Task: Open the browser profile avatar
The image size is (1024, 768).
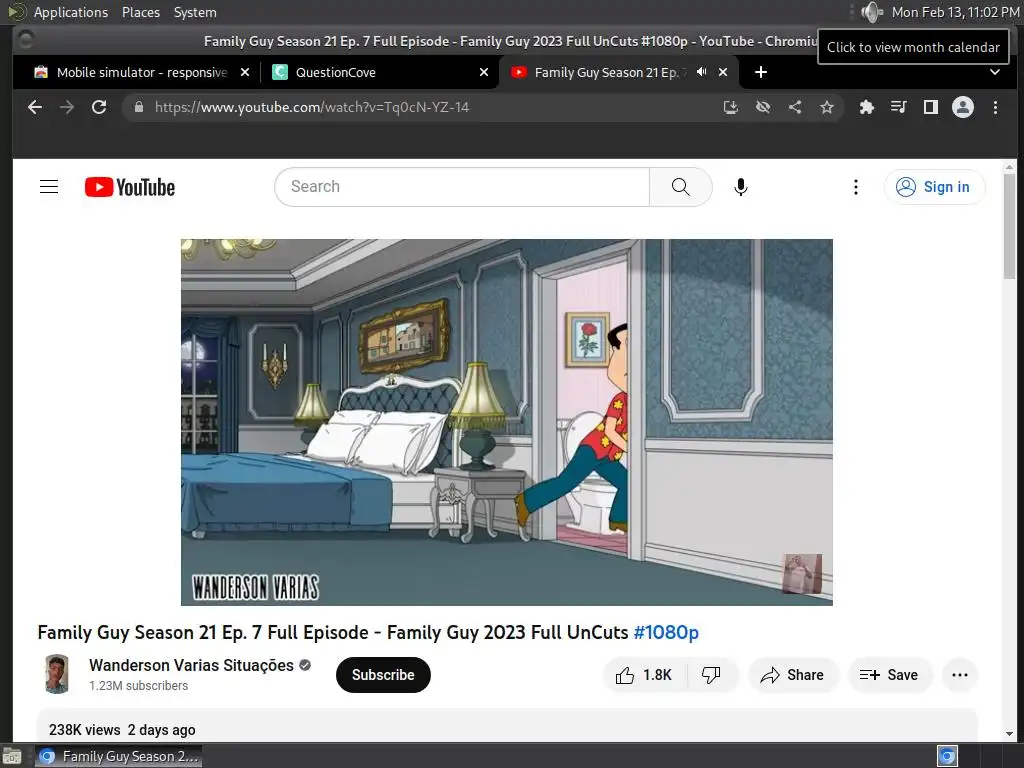Action: click(x=963, y=107)
